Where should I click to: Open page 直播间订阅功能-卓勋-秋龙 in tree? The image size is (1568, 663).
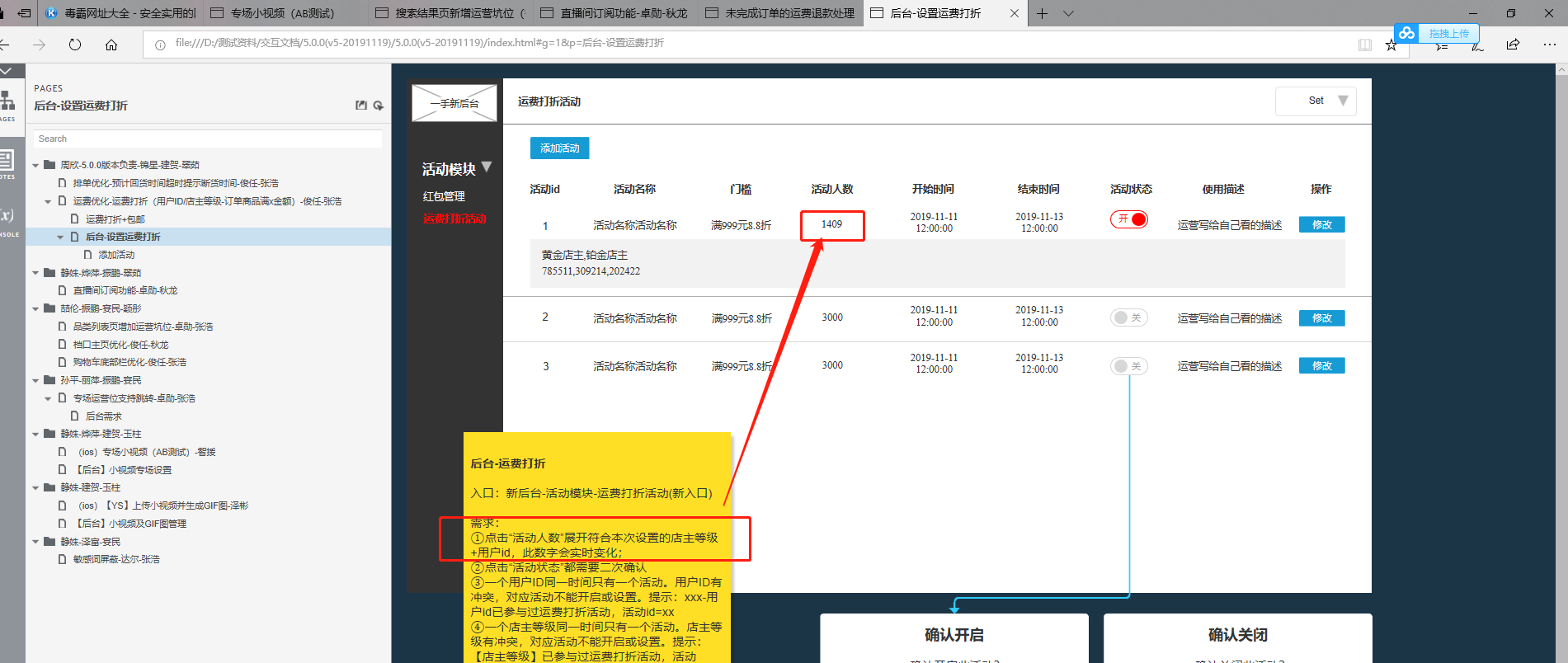125,290
